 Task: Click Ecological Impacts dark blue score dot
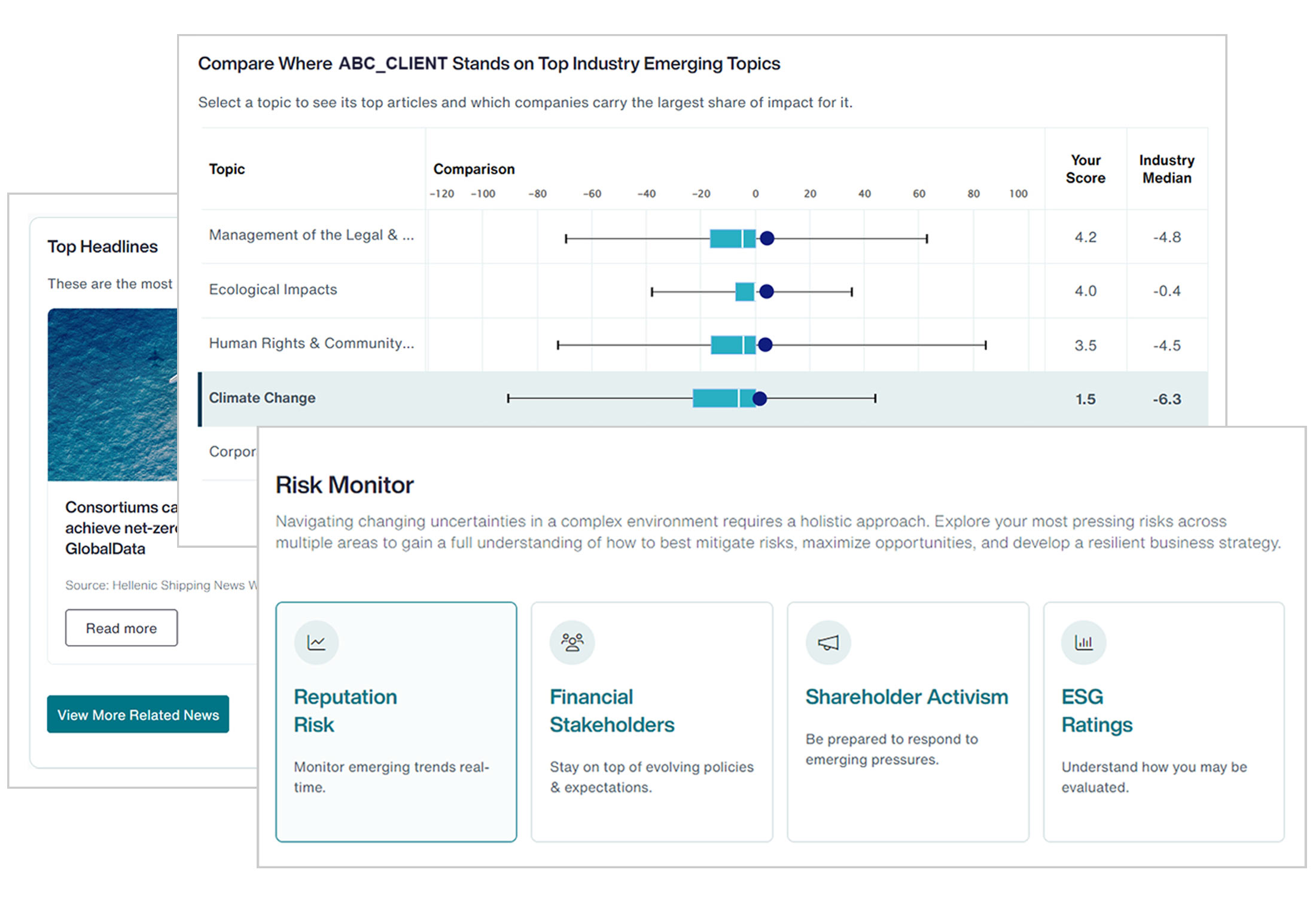[766, 292]
